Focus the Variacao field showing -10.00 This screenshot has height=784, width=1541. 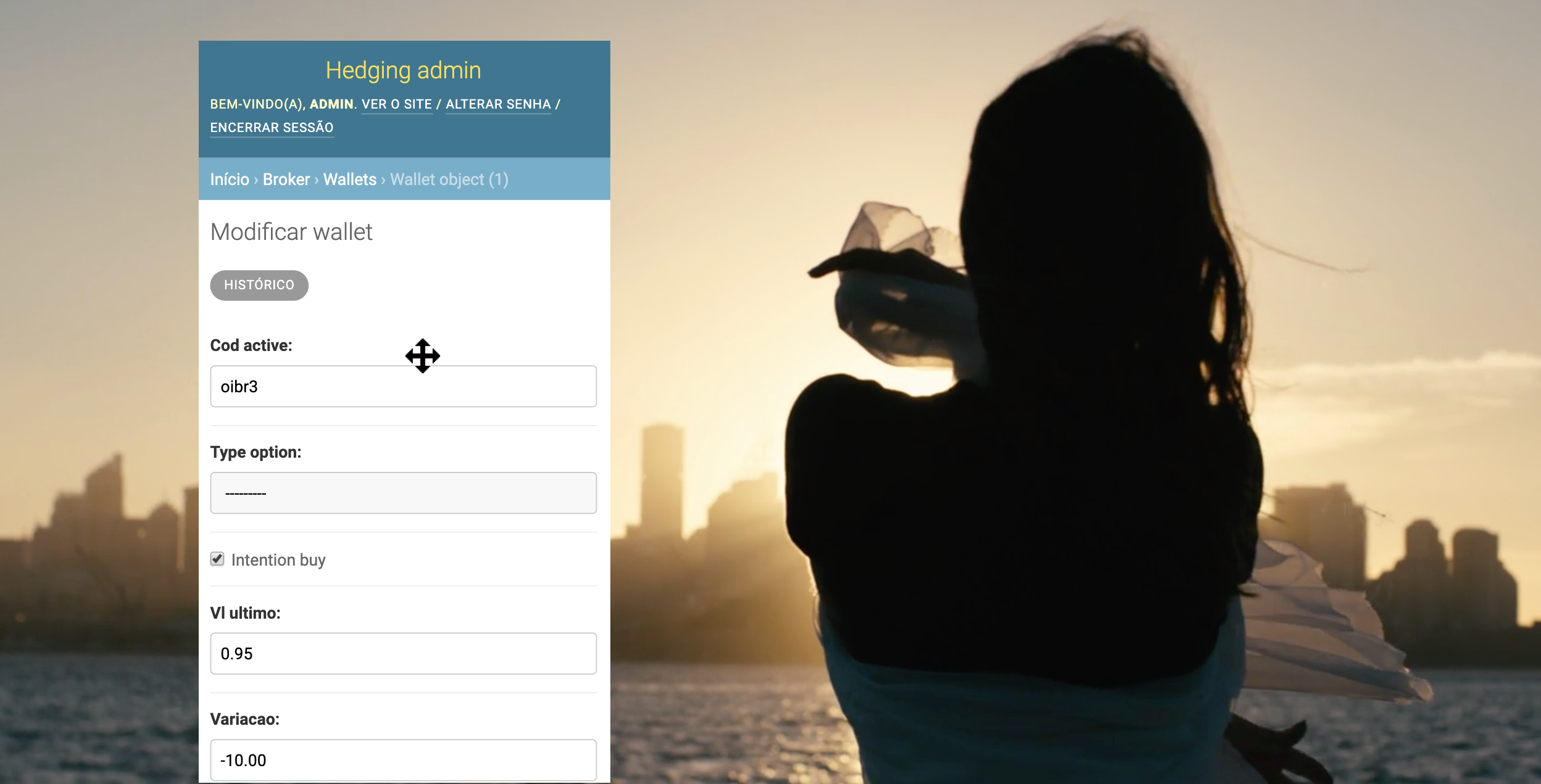tap(403, 760)
